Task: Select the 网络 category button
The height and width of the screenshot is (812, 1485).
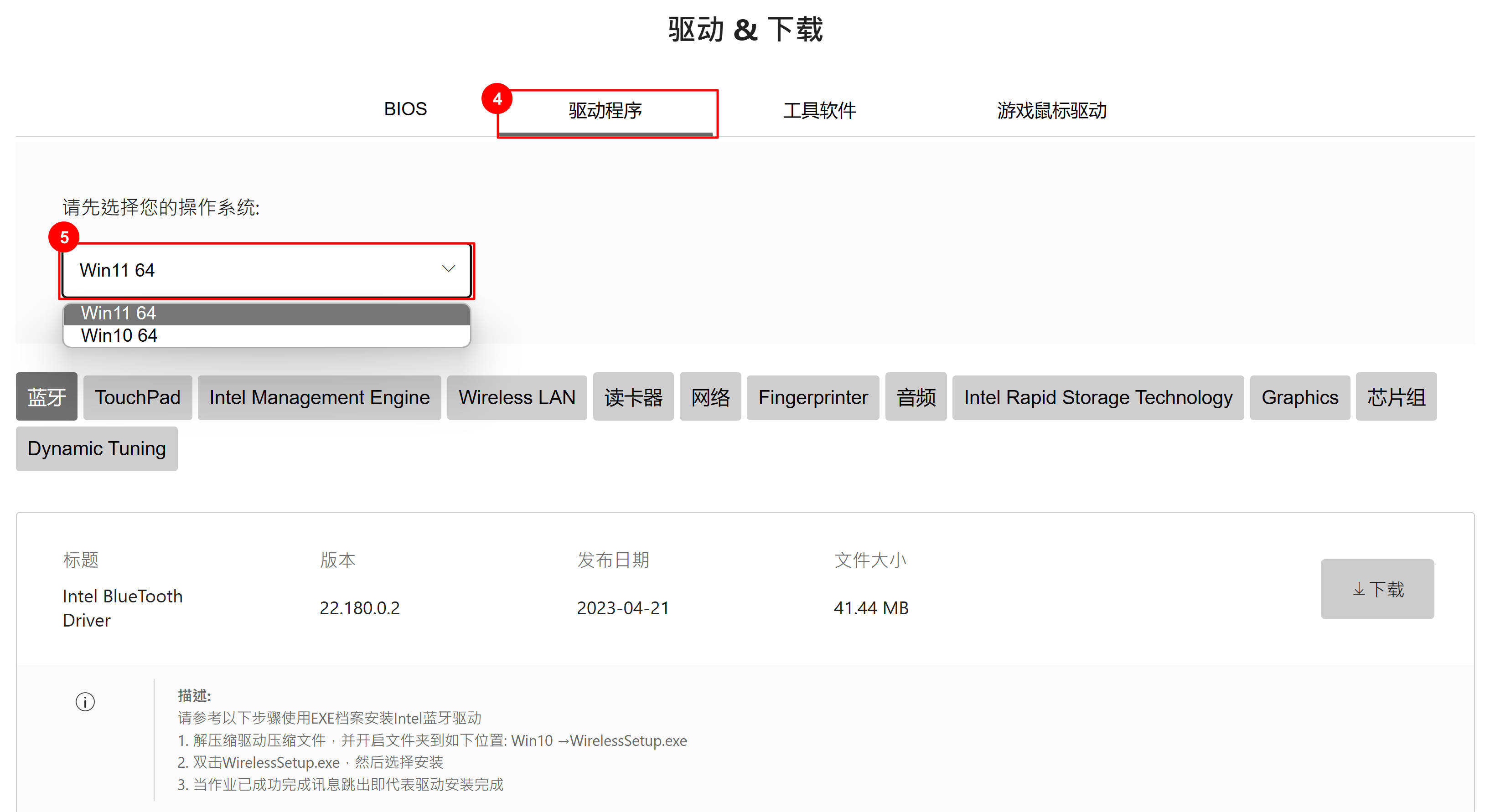Action: (710, 397)
